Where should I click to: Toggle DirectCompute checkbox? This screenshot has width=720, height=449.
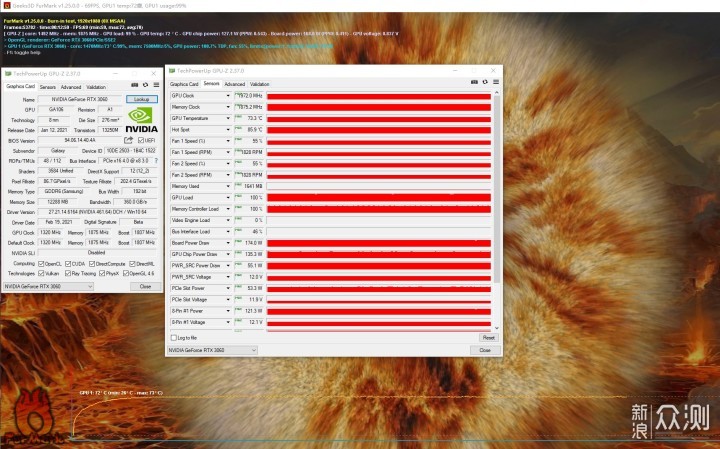[92, 264]
